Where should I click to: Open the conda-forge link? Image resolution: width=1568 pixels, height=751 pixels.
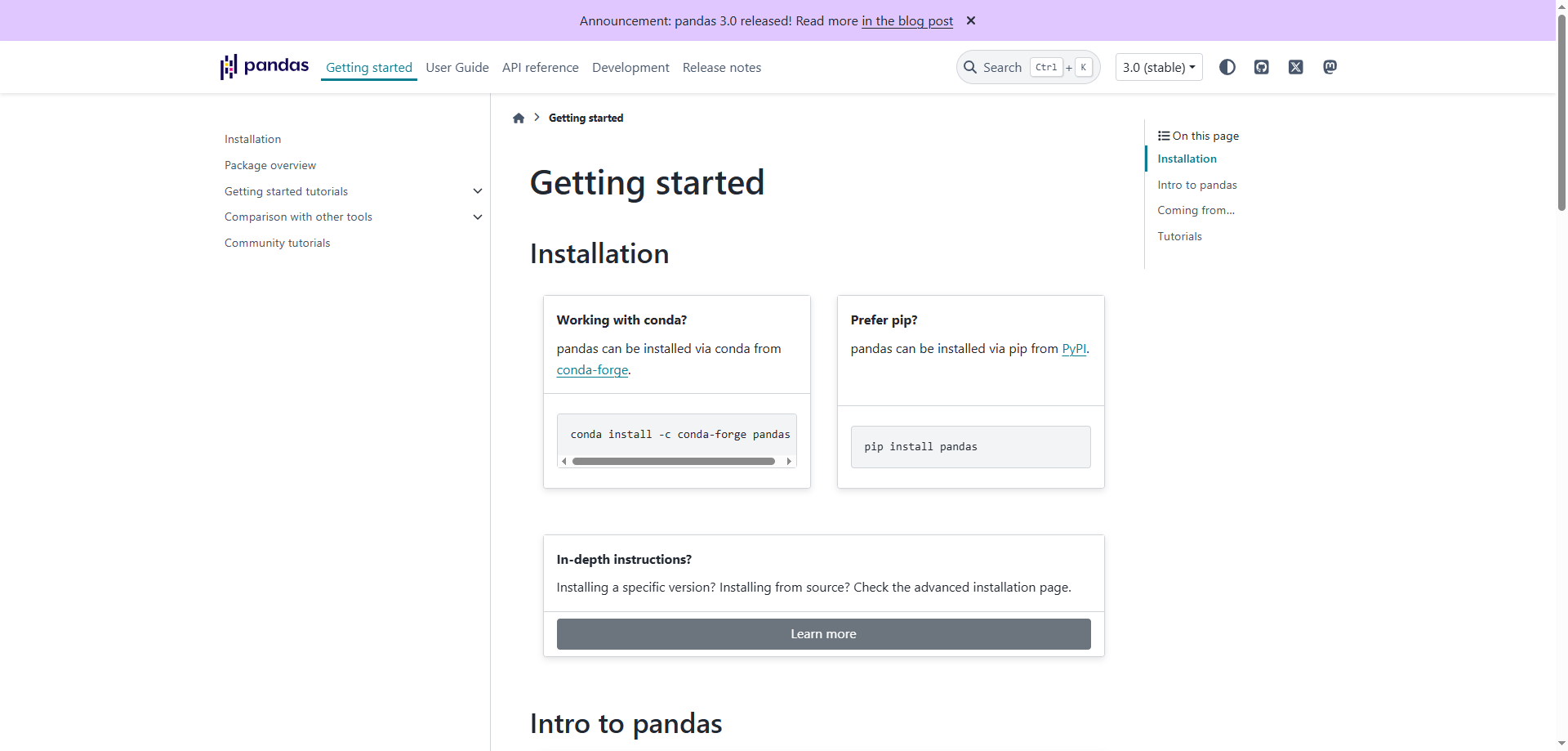(592, 369)
